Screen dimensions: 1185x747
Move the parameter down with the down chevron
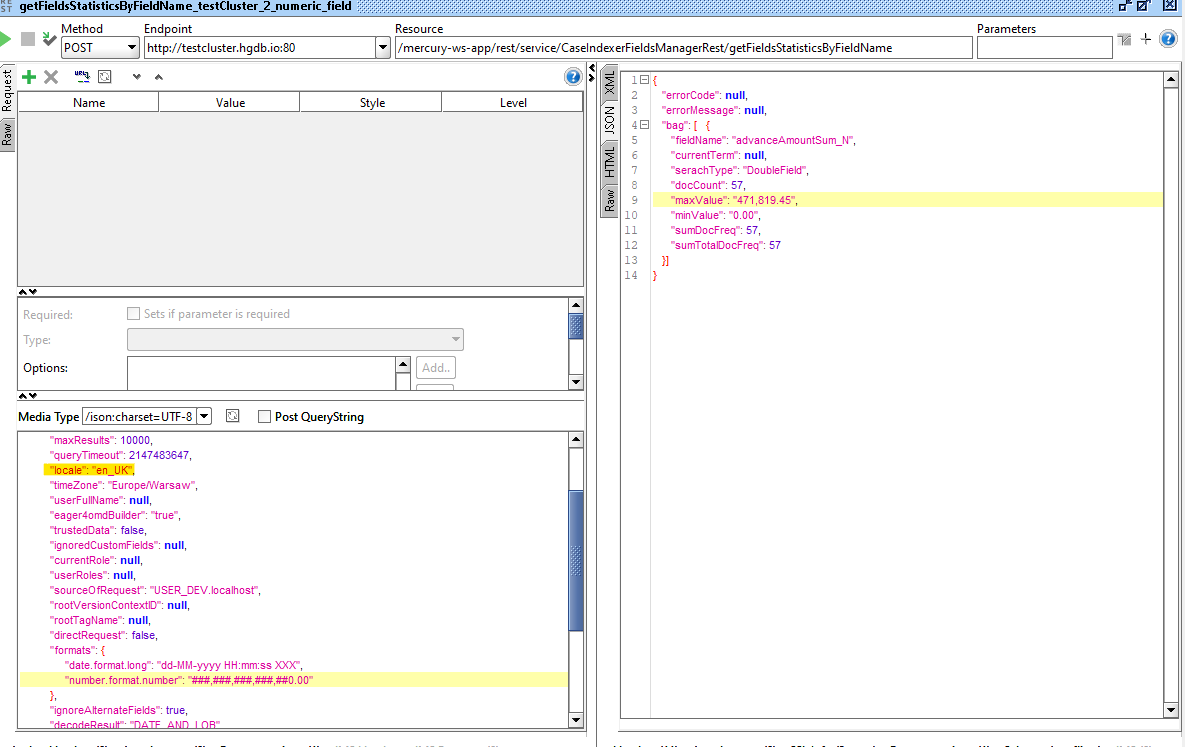137,77
